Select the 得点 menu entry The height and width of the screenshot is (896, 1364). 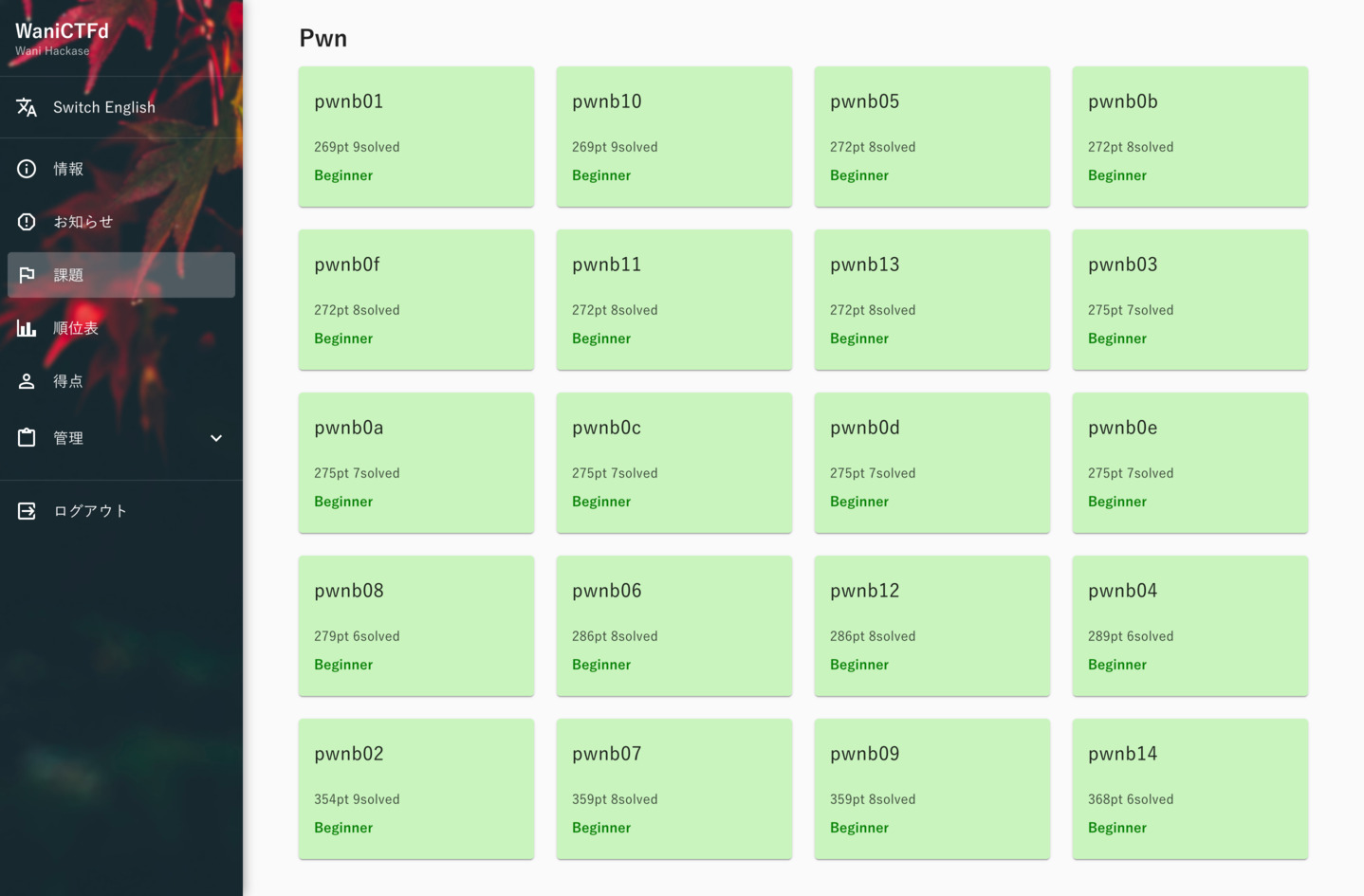point(68,381)
